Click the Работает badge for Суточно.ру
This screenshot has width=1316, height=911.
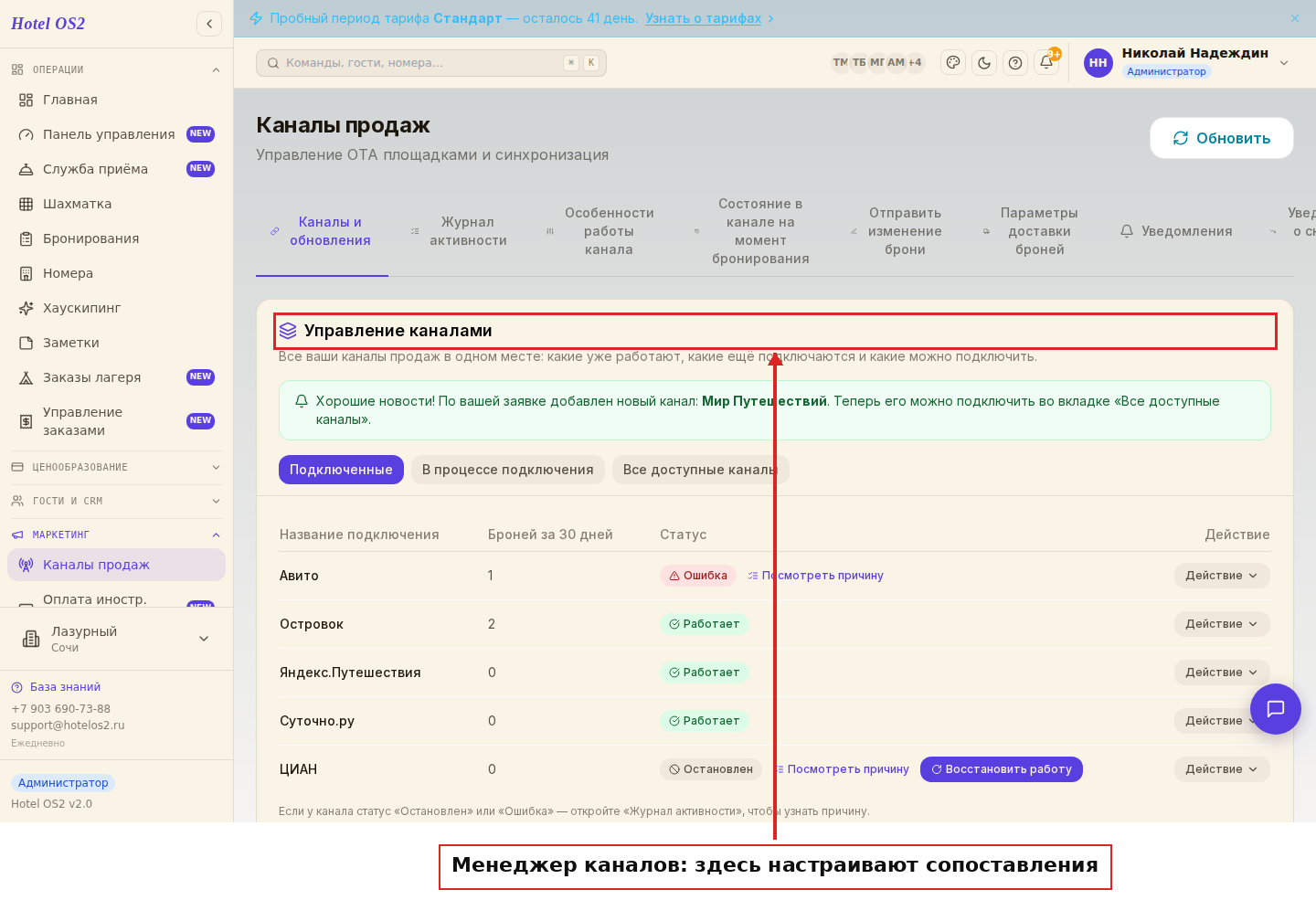tap(705, 721)
